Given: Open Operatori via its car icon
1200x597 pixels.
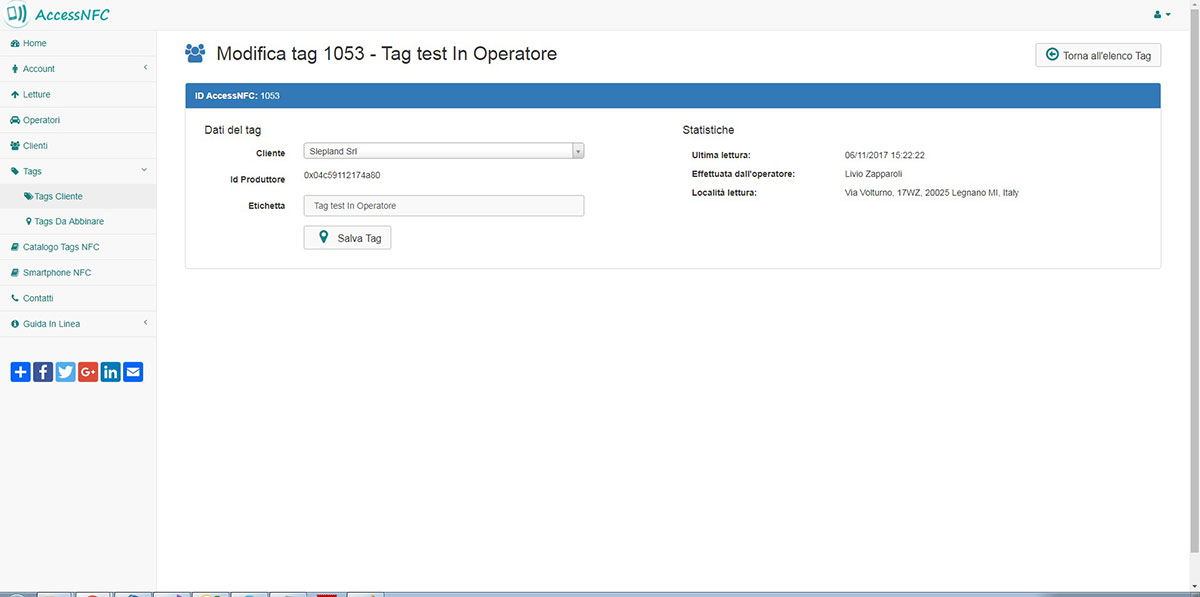Looking at the screenshot, I should tap(14, 120).
